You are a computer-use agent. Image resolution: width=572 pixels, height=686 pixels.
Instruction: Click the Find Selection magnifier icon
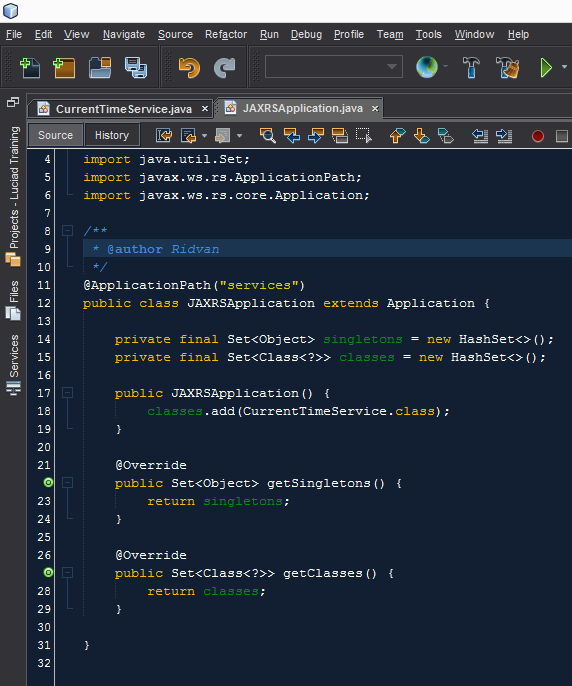[267, 136]
